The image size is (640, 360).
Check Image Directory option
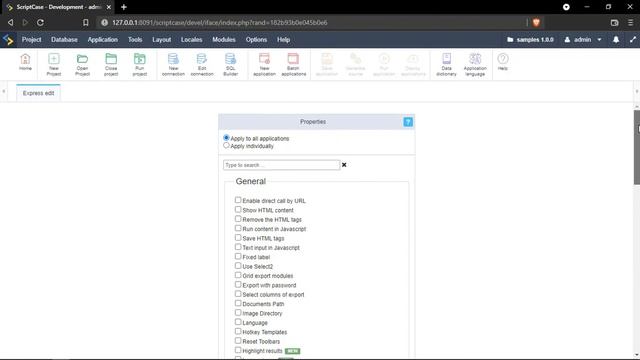pyautogui.click(x=238, y=313)
